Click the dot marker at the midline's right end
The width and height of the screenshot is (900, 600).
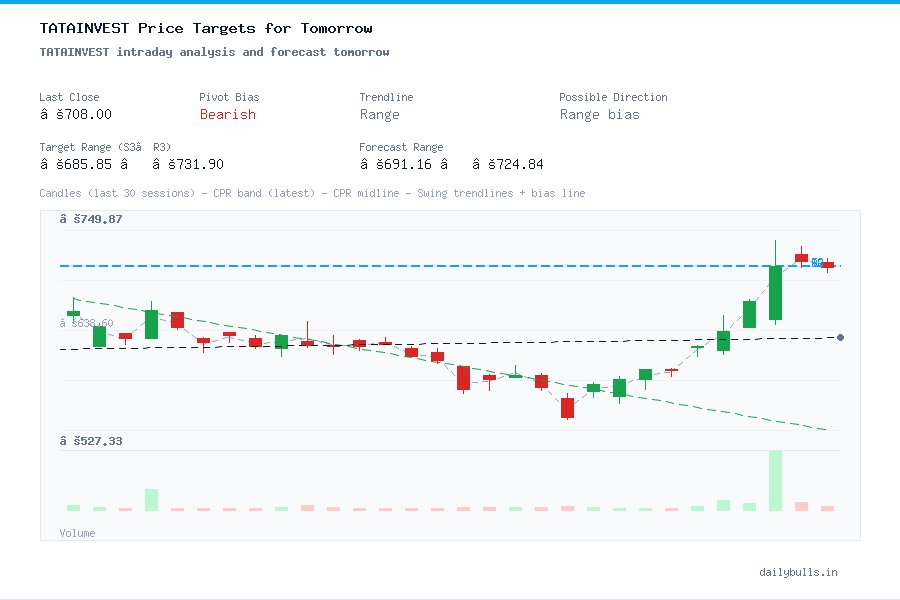tap(838, 338)
